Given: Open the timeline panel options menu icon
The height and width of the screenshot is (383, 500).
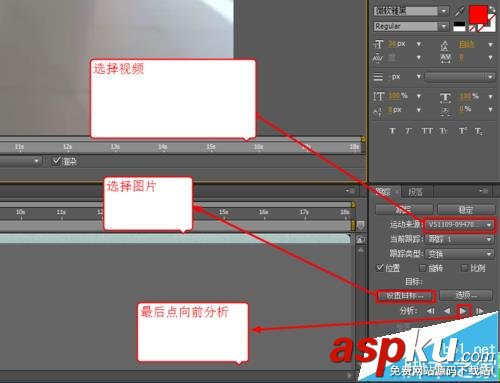Looking at the screenshot, I should tap(350, 191).
